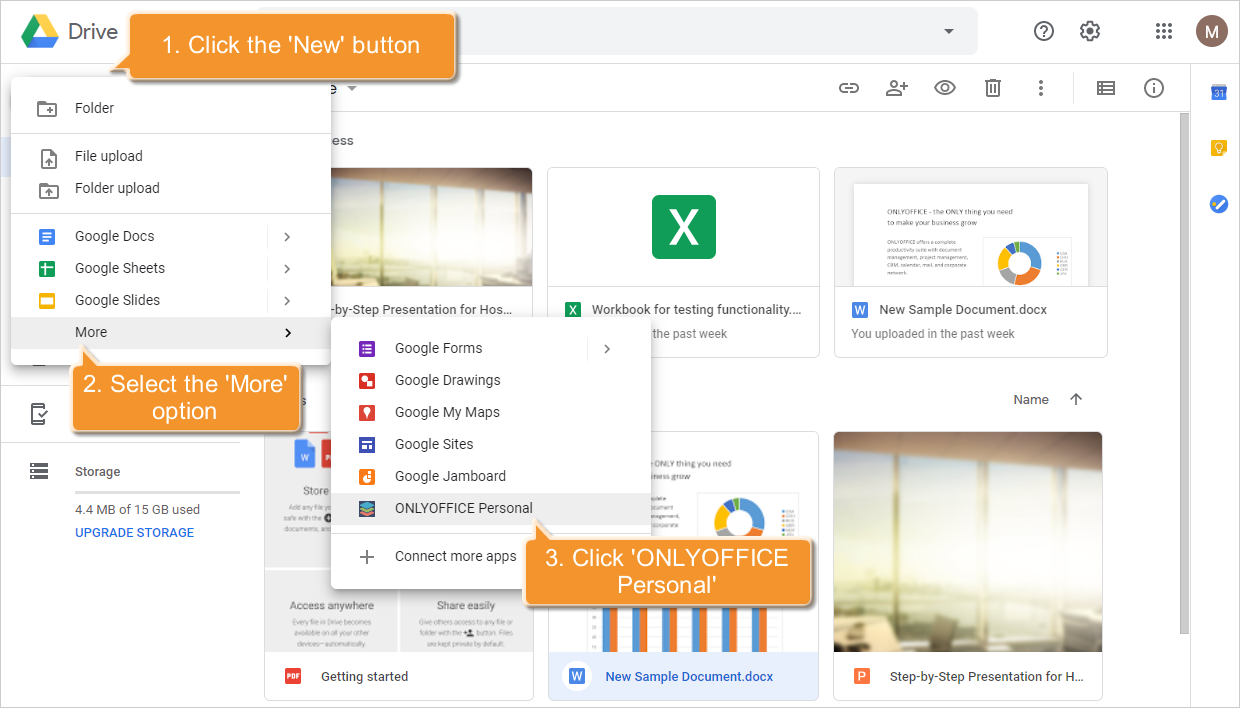Open My Drive dropdown arrow
Screen dimensions: 1240x708
(352, 88)
